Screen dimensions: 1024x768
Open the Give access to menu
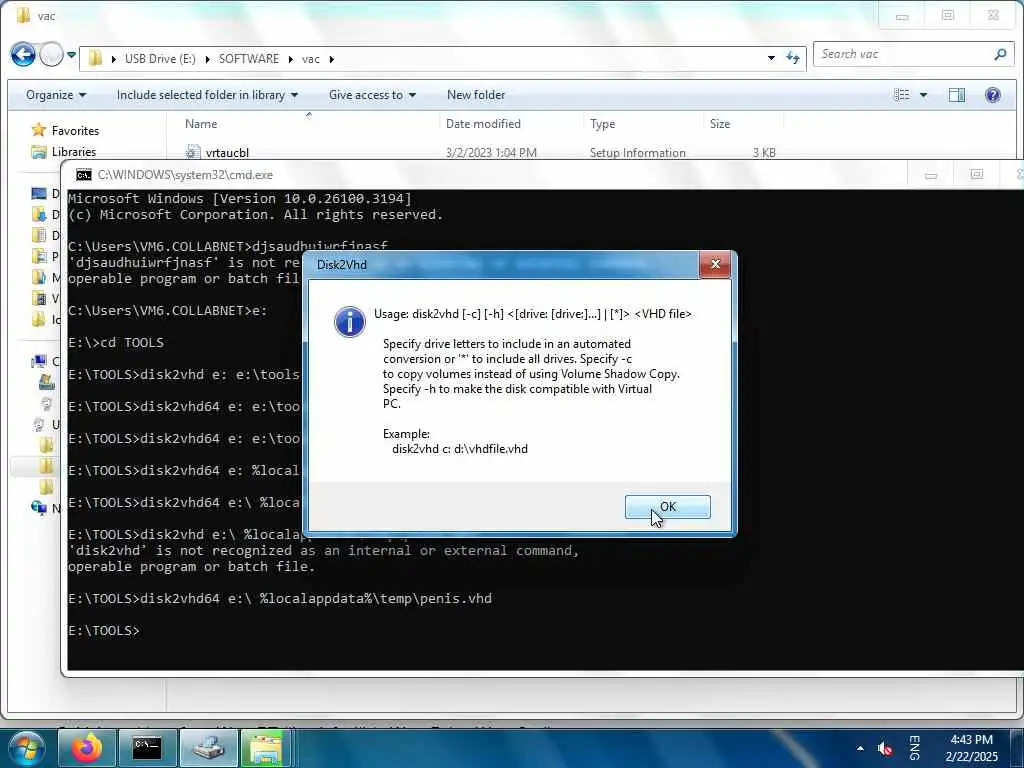pos(372,95)
